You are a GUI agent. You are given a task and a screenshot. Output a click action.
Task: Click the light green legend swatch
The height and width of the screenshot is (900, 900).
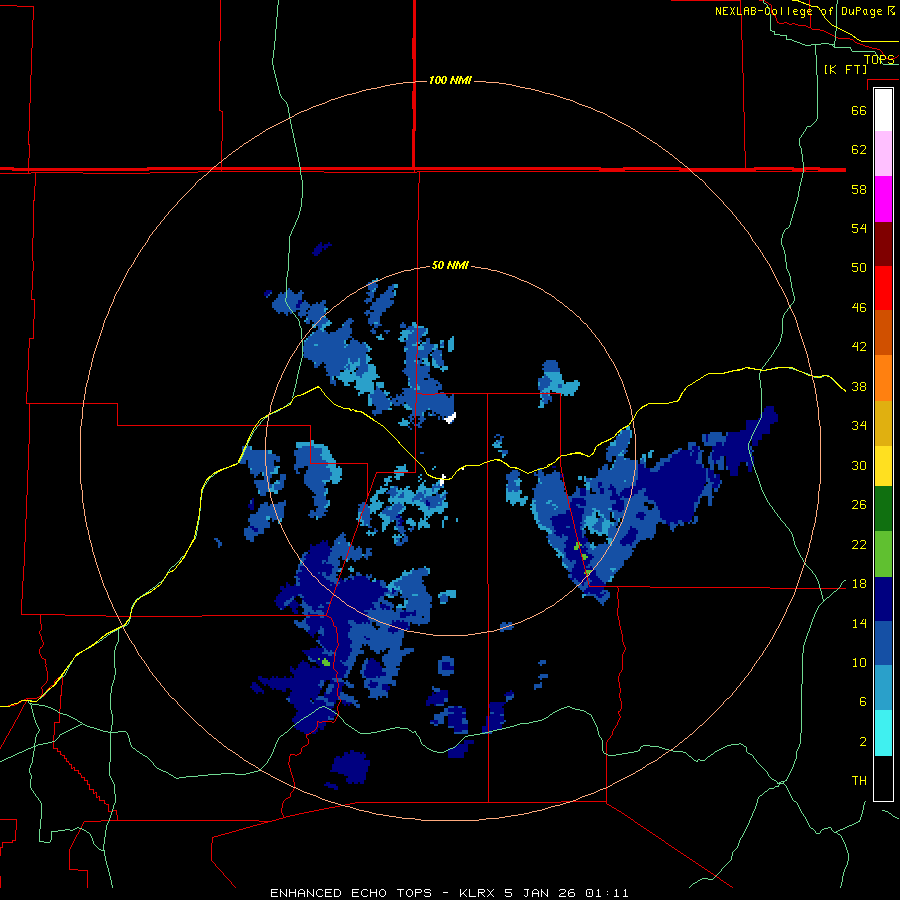pos(883,553)
